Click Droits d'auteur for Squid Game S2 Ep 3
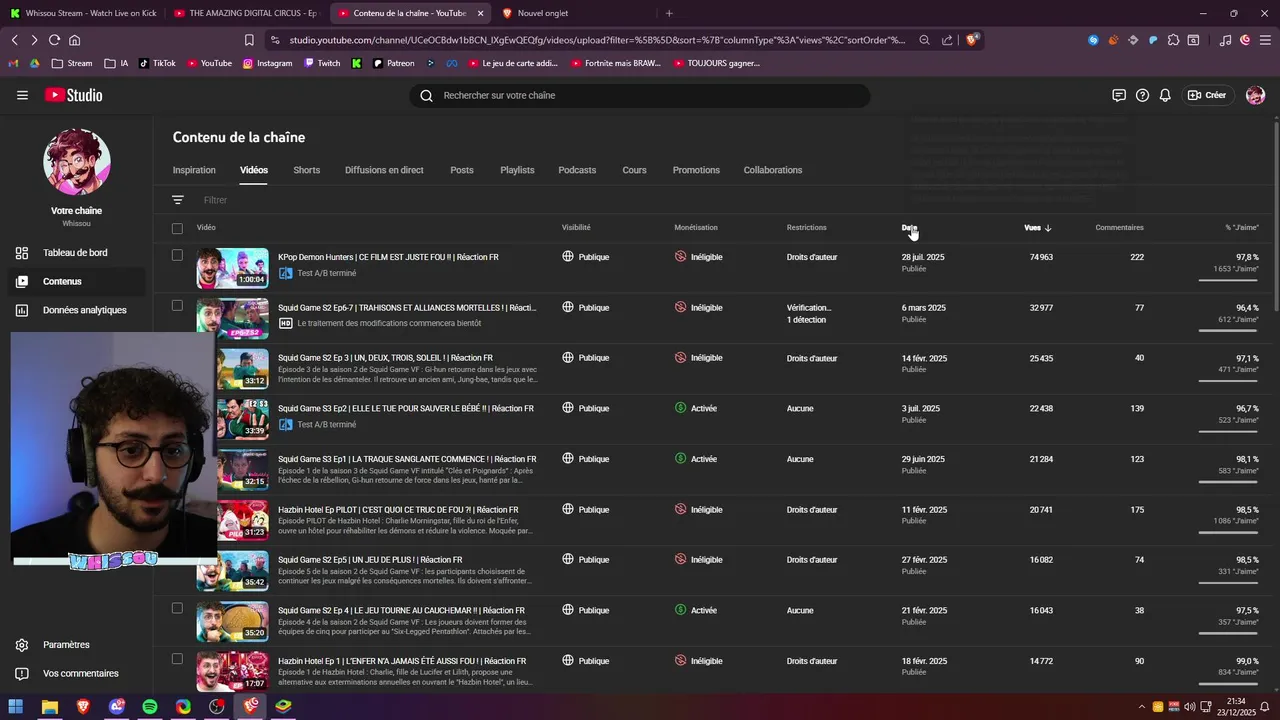This screenshot has width=1280, height=720. click(x=812, y=358)
